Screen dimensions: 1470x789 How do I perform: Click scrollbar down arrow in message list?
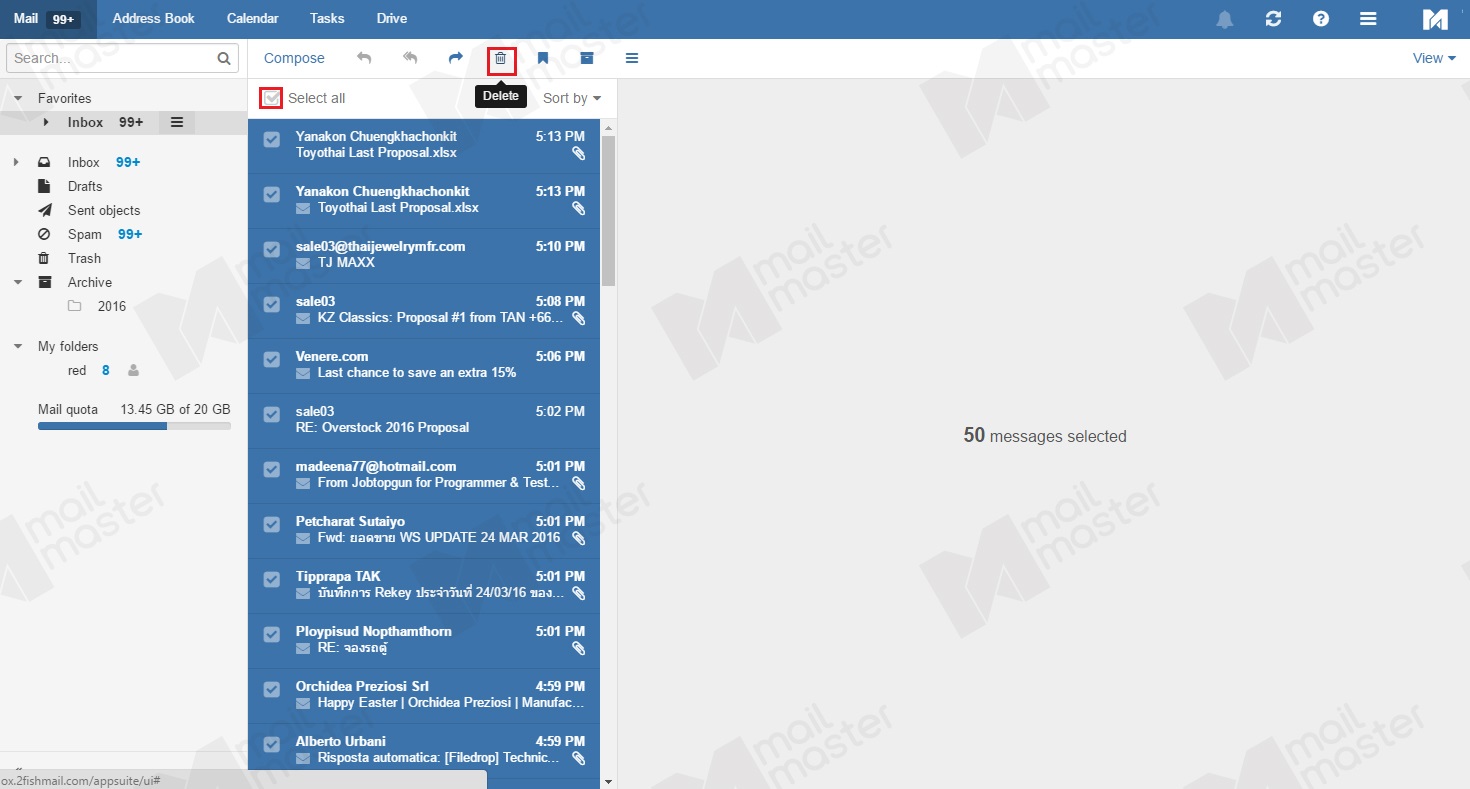(608, 781)
